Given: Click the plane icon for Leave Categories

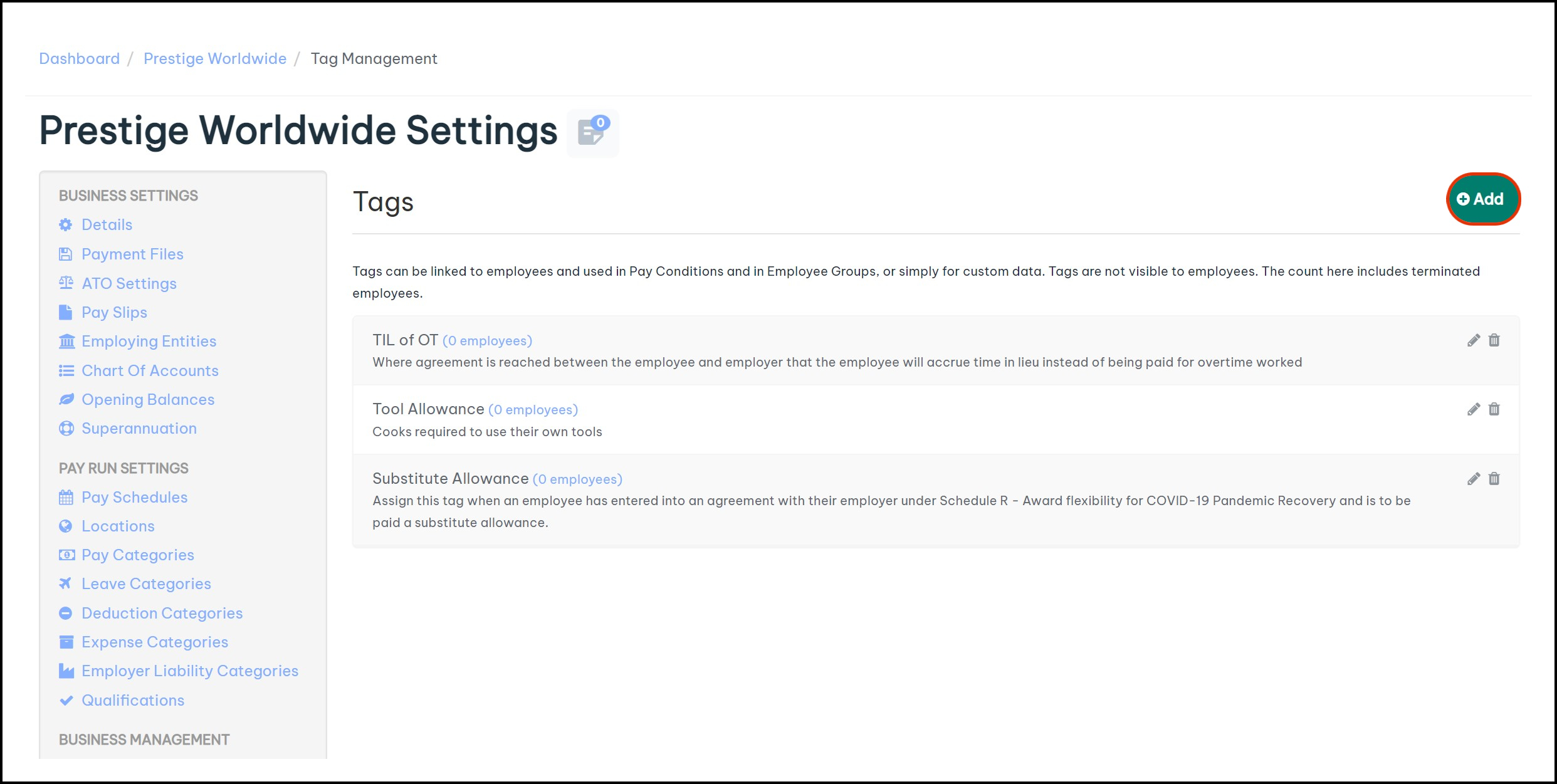Looking at the screenshot, I should tap(66, 583).
